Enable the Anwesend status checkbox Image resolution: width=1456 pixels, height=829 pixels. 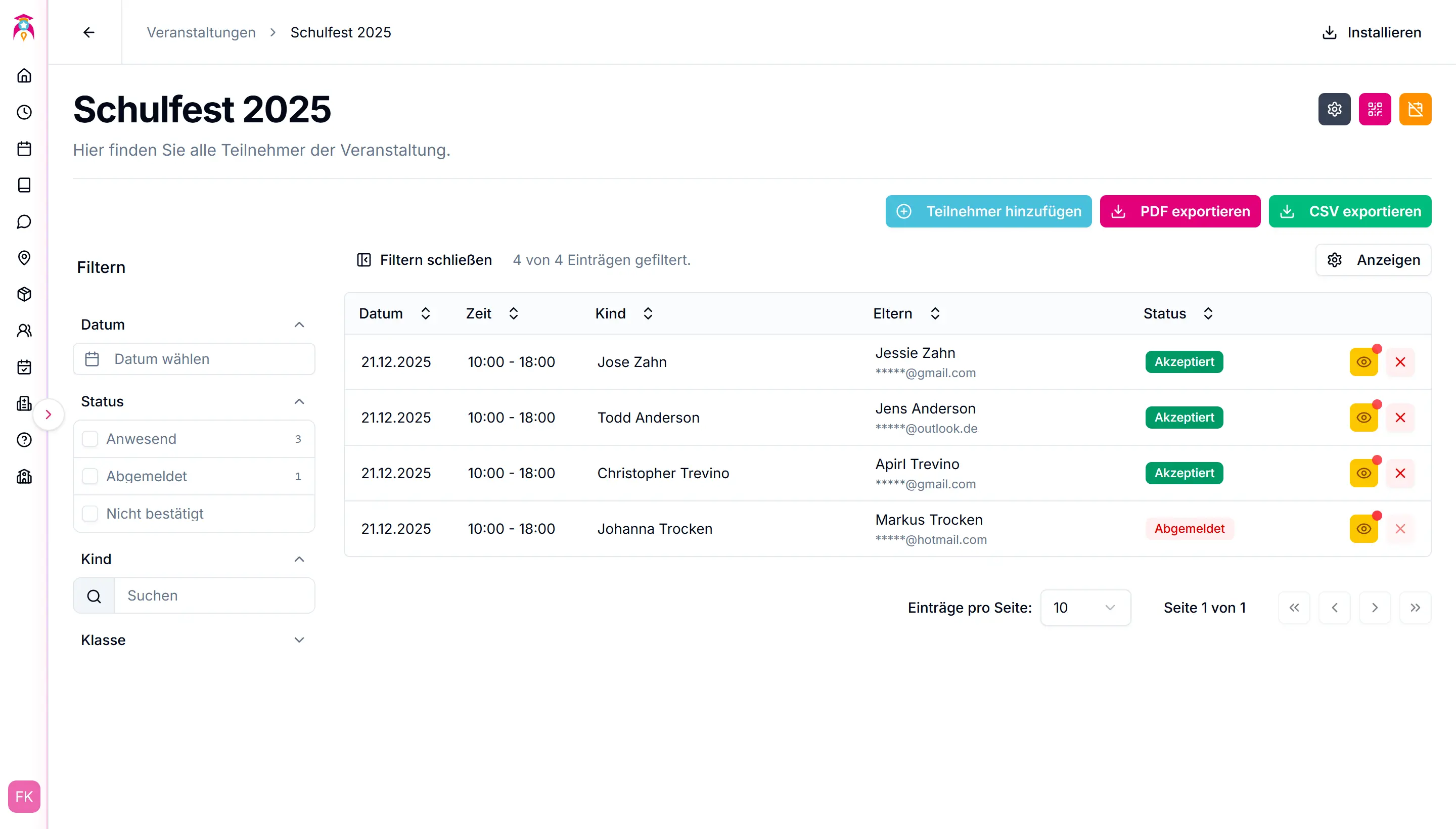pyautogui.click(x=90, y=439)
